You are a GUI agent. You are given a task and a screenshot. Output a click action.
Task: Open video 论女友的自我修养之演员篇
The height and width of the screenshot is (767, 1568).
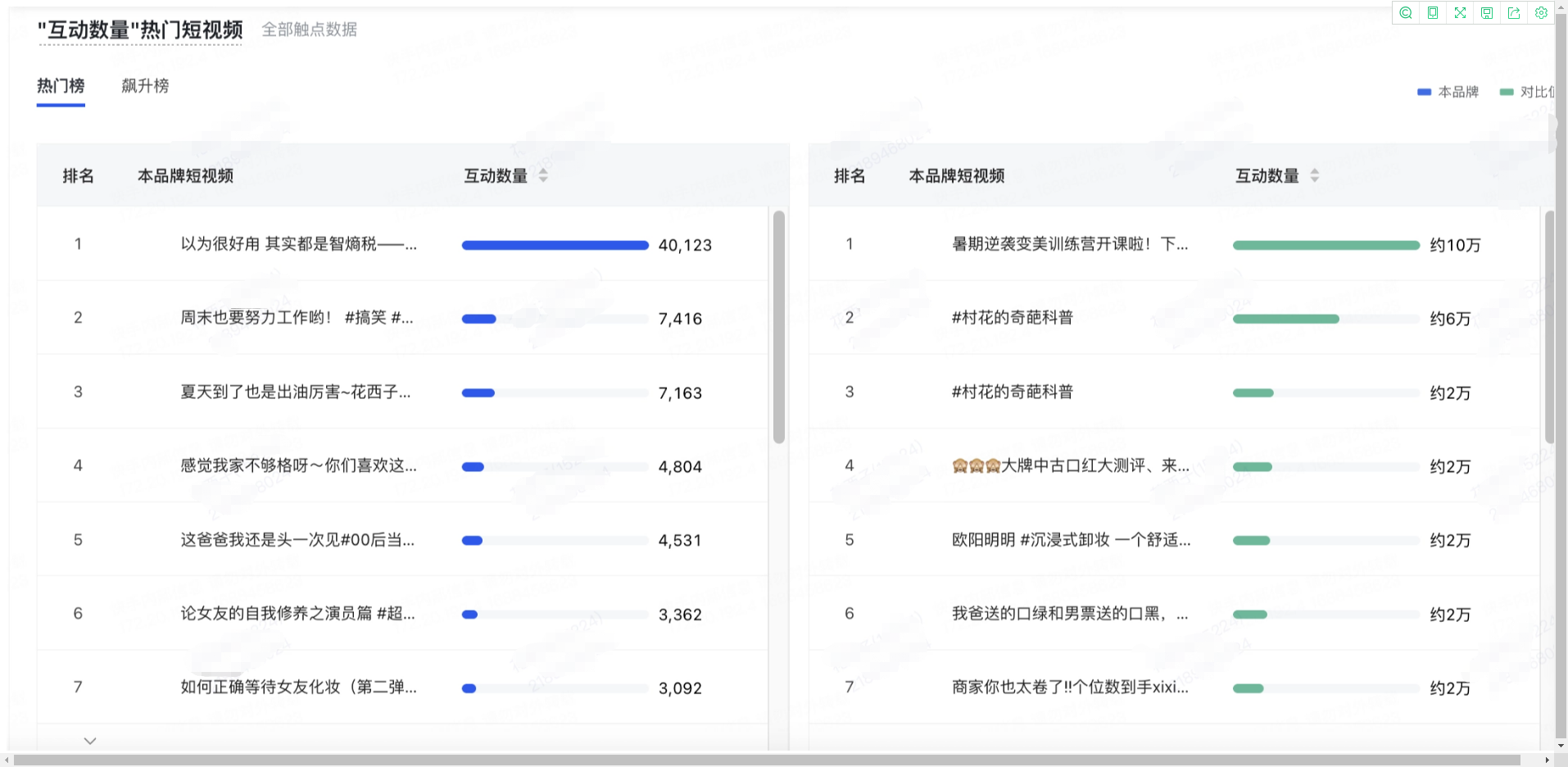(297, 614)
